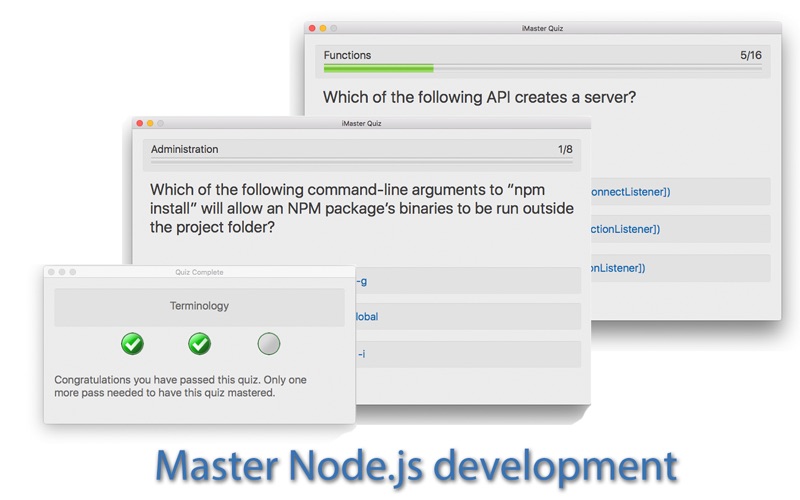Choose answer ending "ctionListener])" in Functions quiz

click(681, 229)
